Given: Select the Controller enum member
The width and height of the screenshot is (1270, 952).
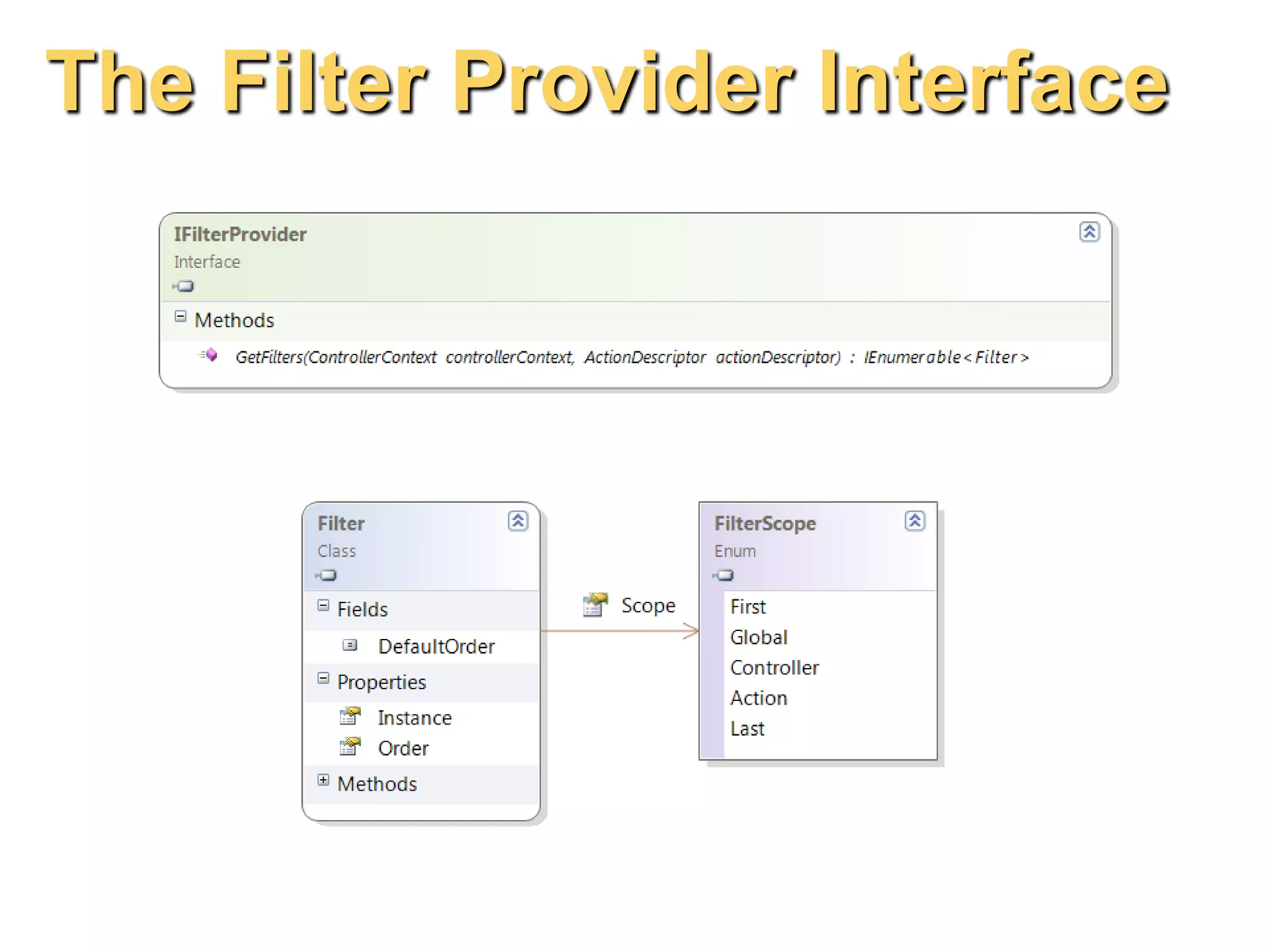Looking at the screenshot, I should [774, 668].
